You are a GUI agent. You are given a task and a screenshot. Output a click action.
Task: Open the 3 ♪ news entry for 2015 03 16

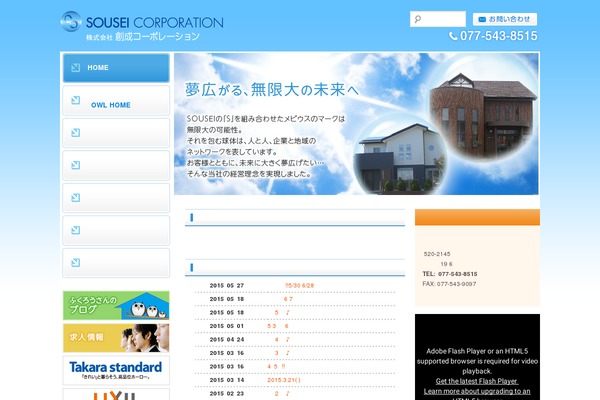(282, 353)
